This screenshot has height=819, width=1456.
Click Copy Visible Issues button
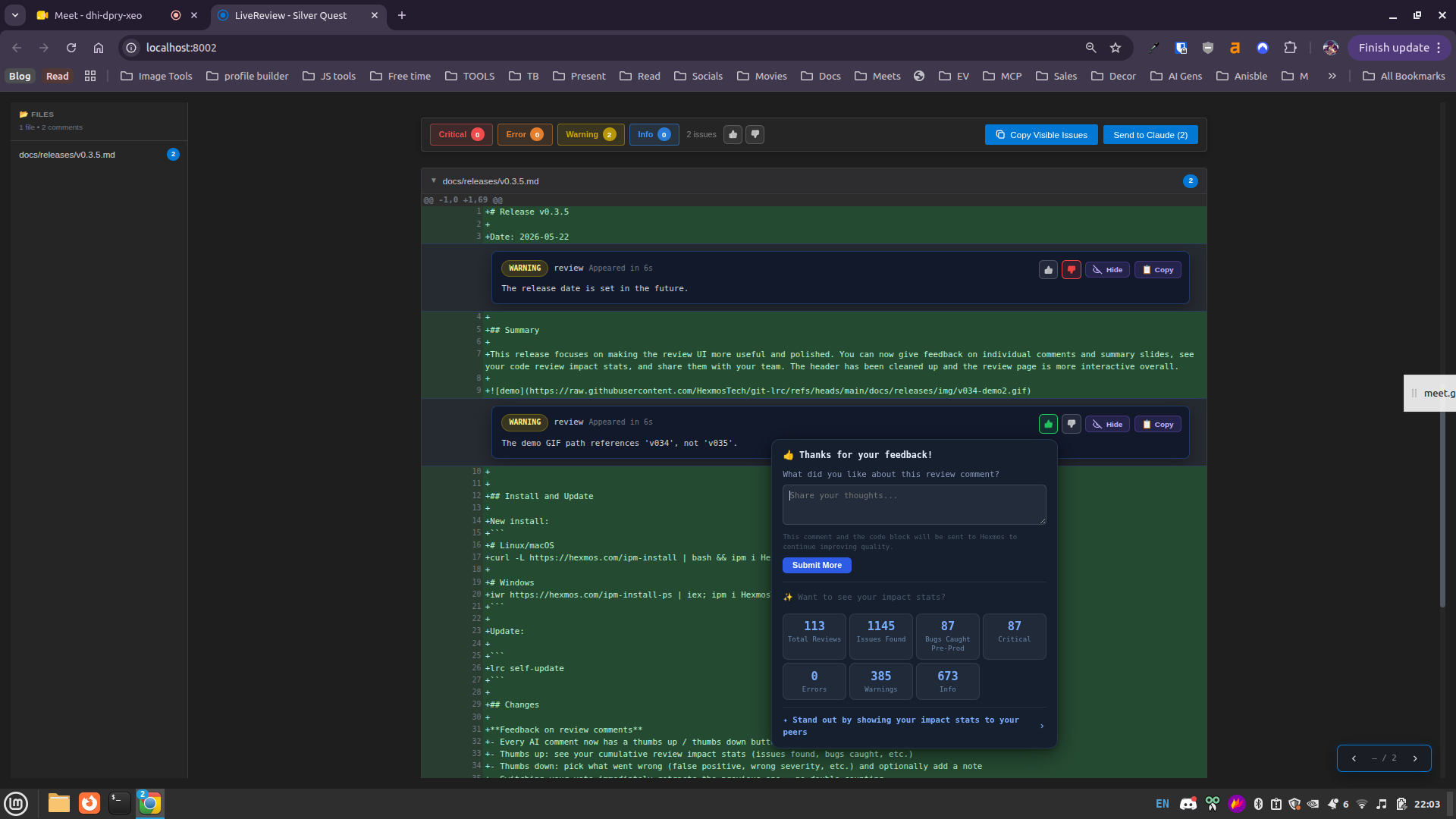click(1040, 134)
